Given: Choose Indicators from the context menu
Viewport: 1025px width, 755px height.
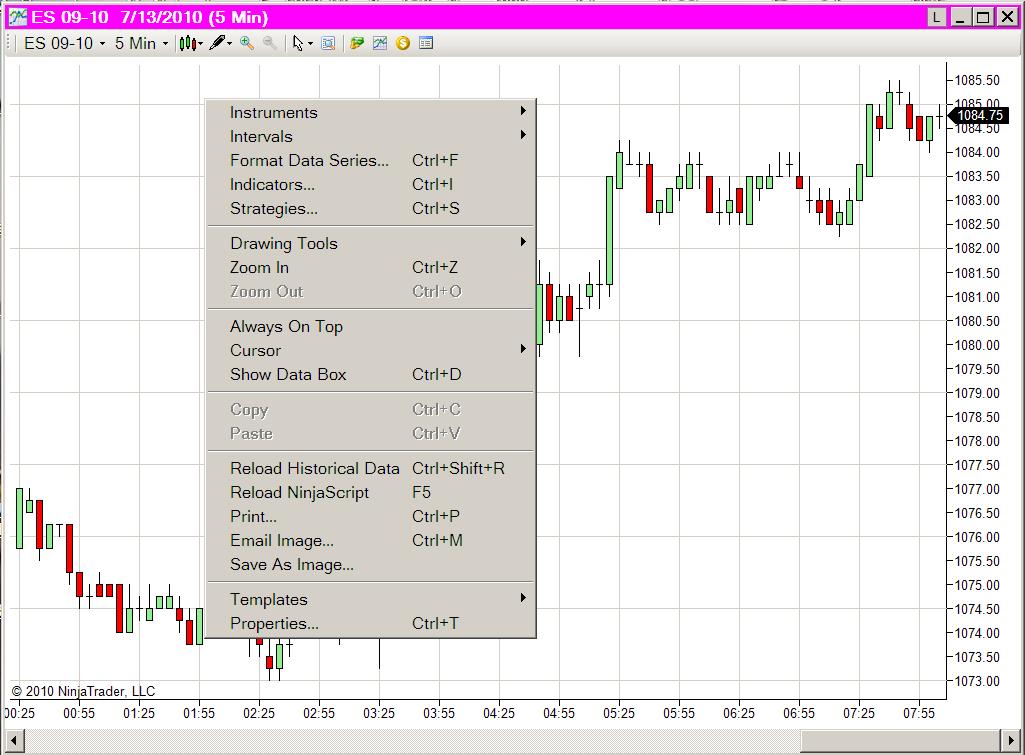Looking at the screenshot, I should (x=371, y=184).
